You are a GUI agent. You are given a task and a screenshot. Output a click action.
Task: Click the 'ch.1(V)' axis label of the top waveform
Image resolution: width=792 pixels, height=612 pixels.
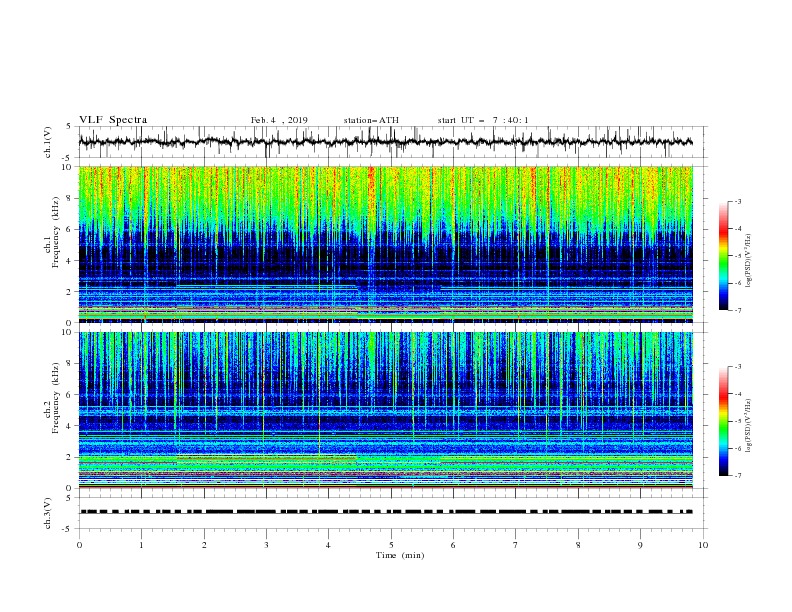tap(48, 142)
